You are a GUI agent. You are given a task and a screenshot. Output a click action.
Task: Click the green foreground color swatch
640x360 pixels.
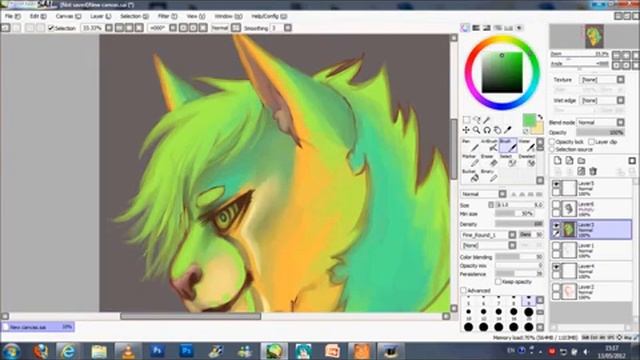tap(529, 120)
